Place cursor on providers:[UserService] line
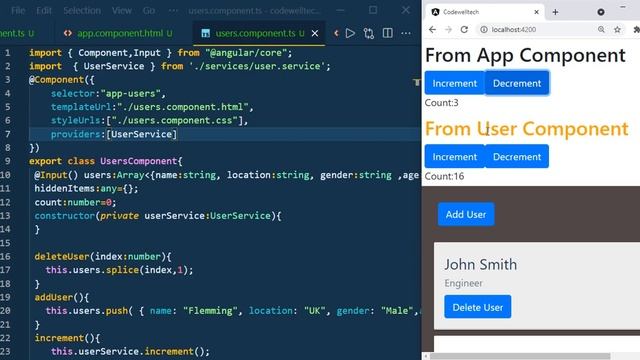This screenshot has height=360, width=640. [114, 134]
